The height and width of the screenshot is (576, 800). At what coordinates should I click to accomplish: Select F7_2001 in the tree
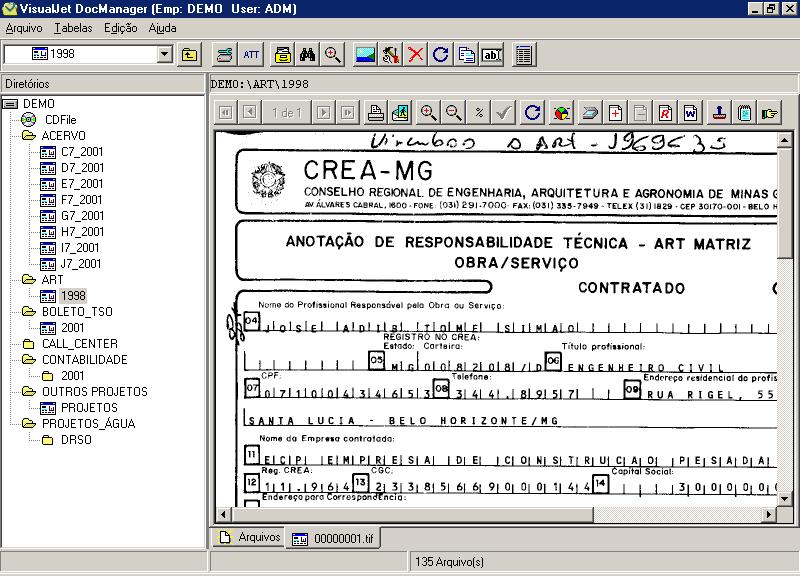pyautogui.click(x=82, y=200)
